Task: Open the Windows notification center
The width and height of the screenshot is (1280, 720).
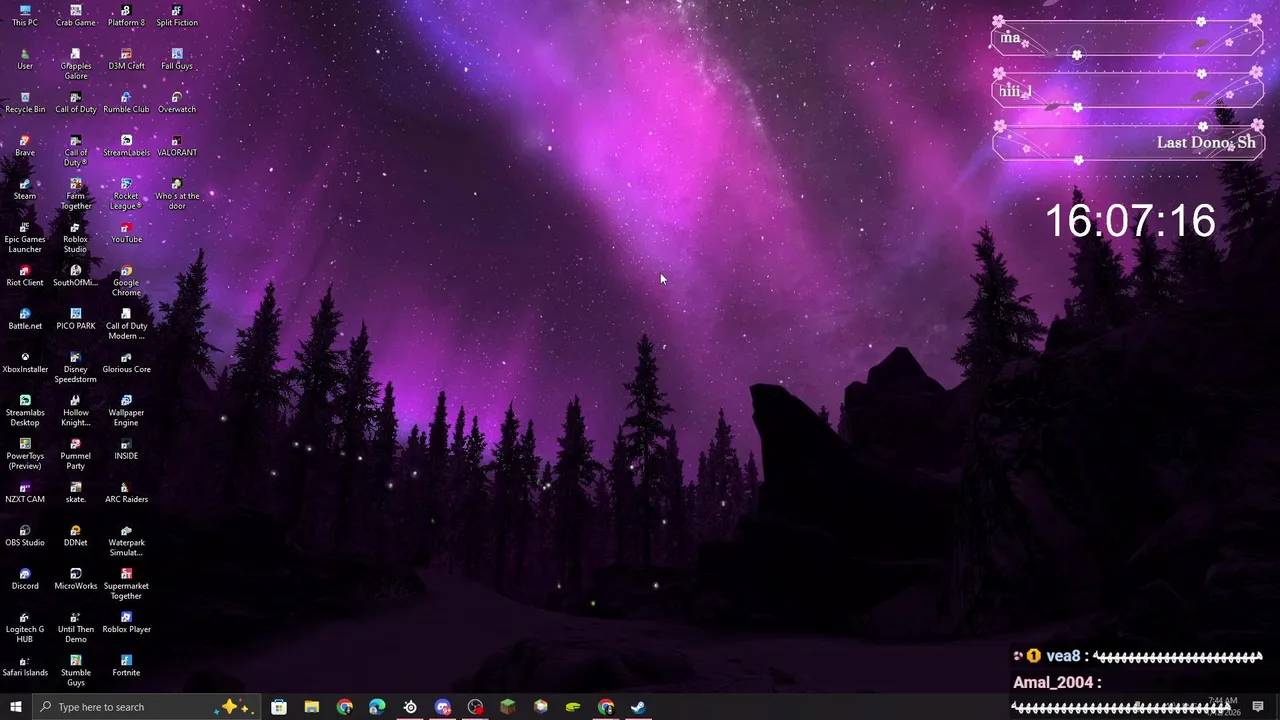Action: (1258, 707)
